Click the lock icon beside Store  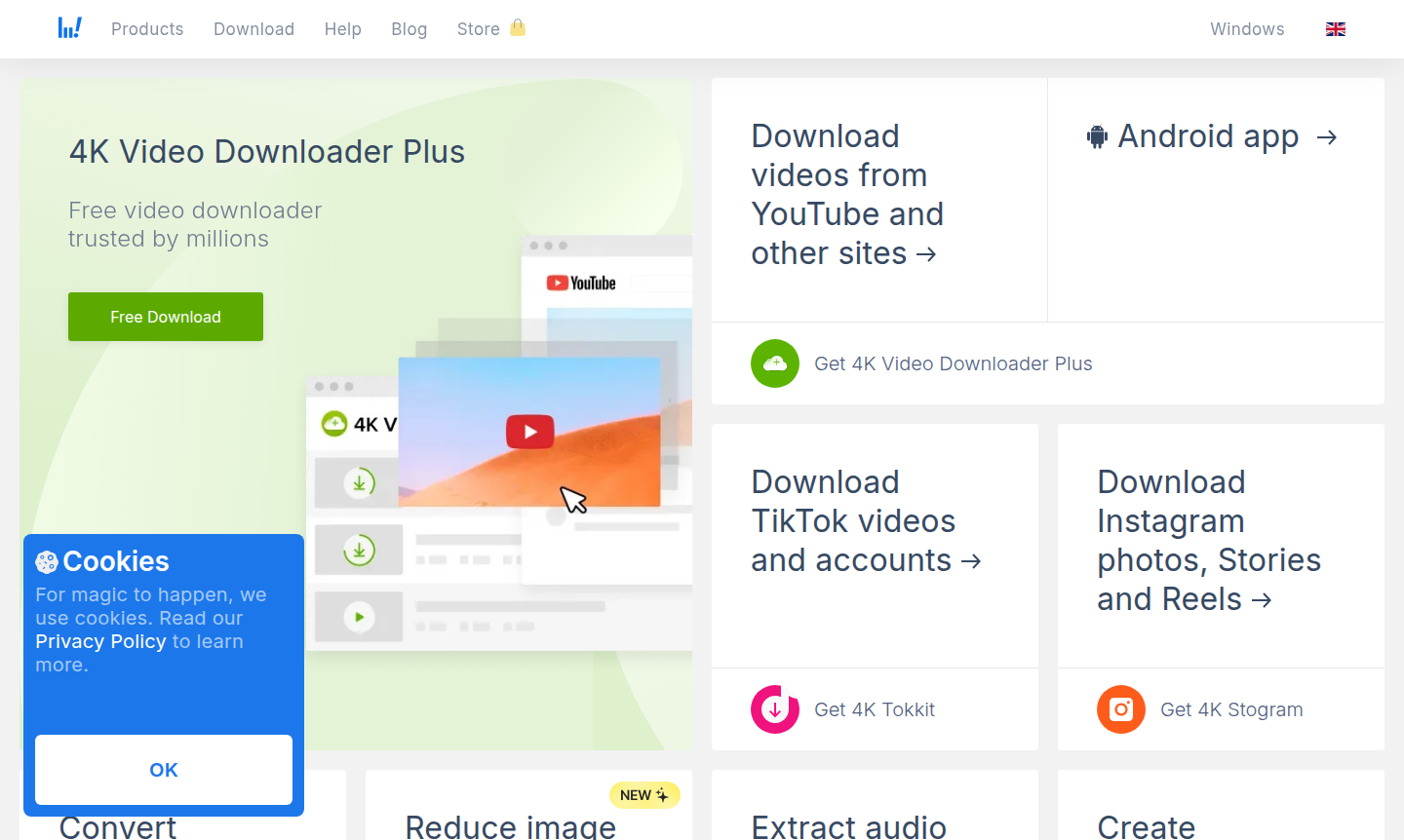point(518,28)
